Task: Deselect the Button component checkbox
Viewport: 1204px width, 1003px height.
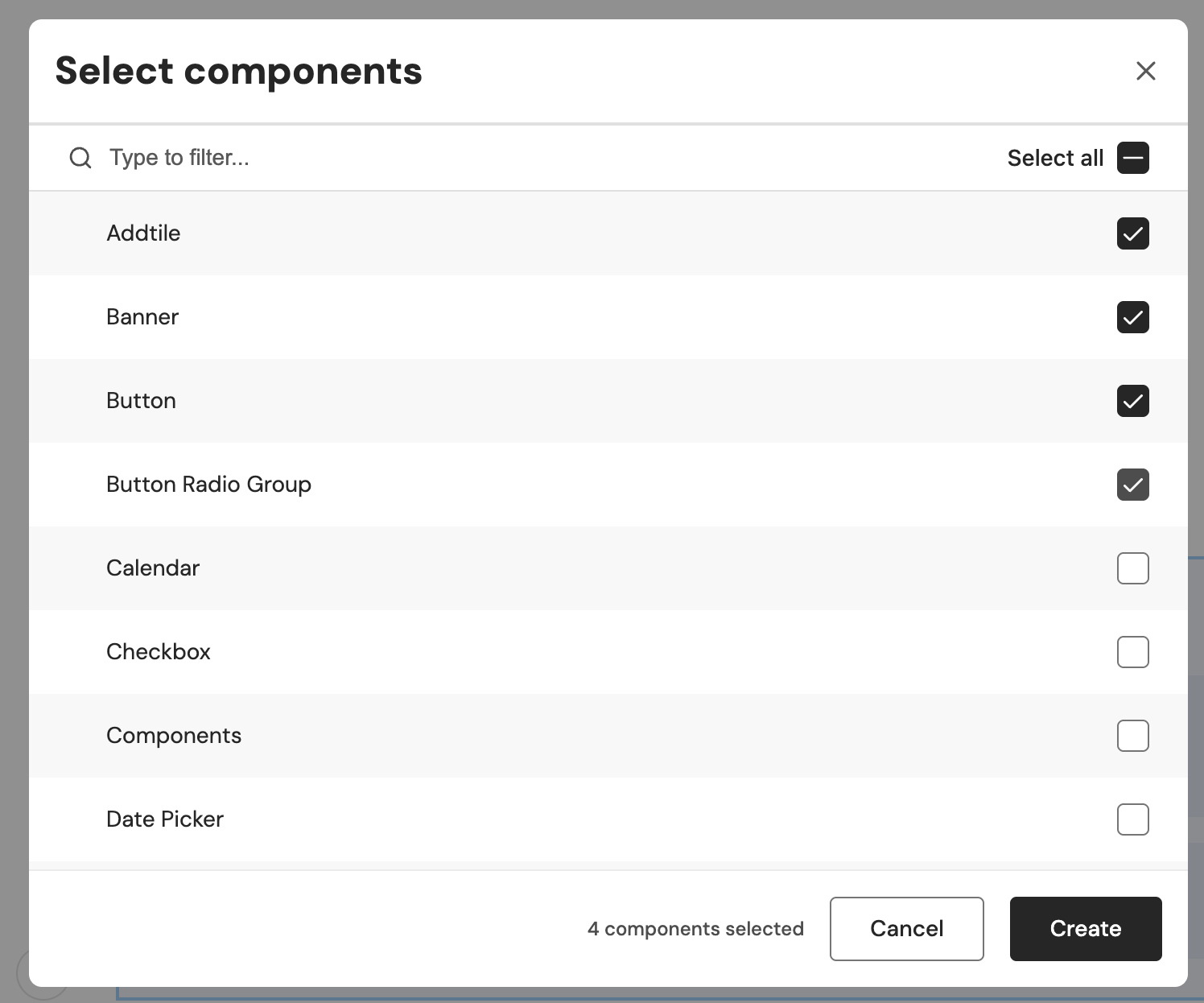Action: click(1132, 401)
